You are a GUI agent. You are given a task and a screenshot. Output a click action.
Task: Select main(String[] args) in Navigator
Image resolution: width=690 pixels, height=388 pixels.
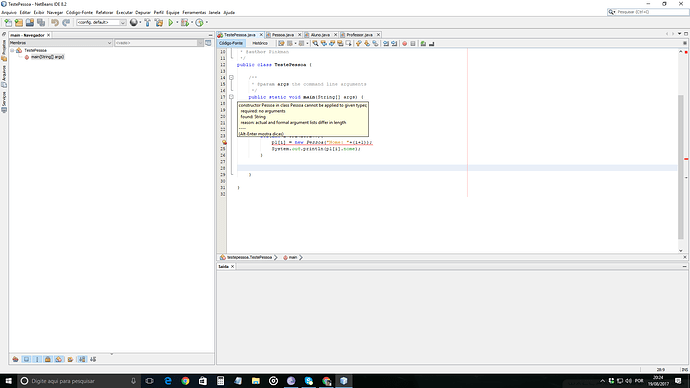click(x=47, y=57)
